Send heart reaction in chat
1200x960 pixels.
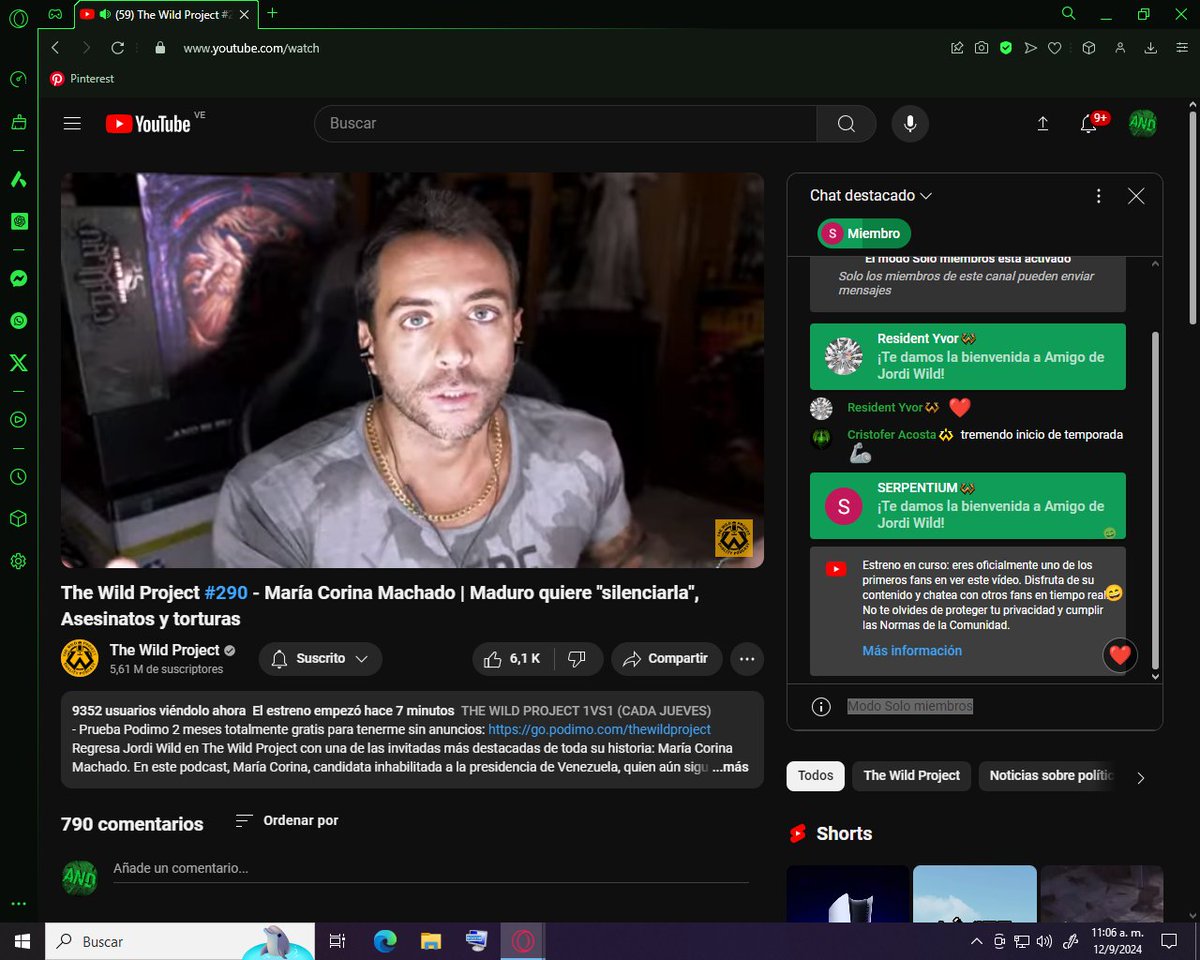pyautogui.click(x=1120, y=655)
